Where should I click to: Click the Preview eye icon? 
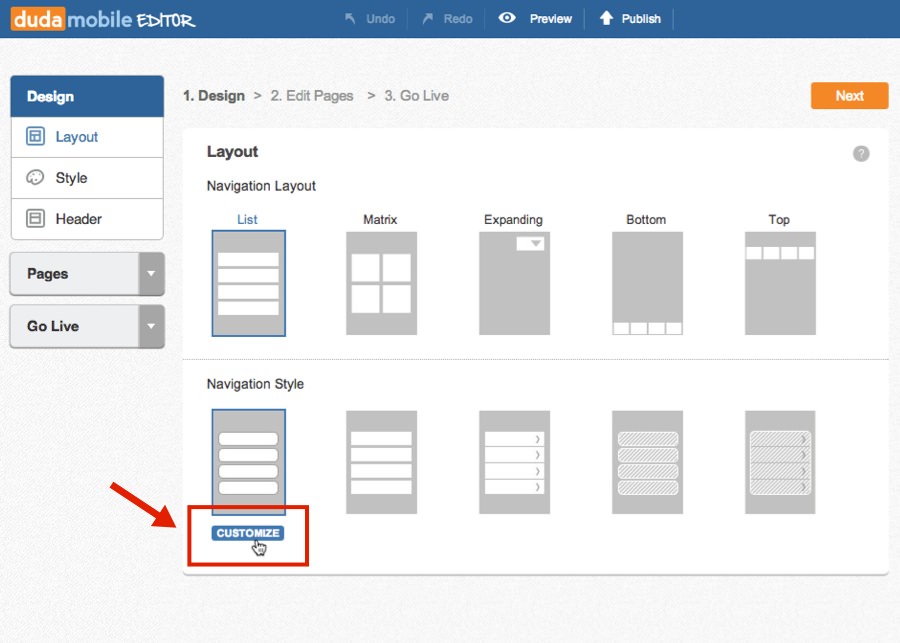[x=507, y=18]
